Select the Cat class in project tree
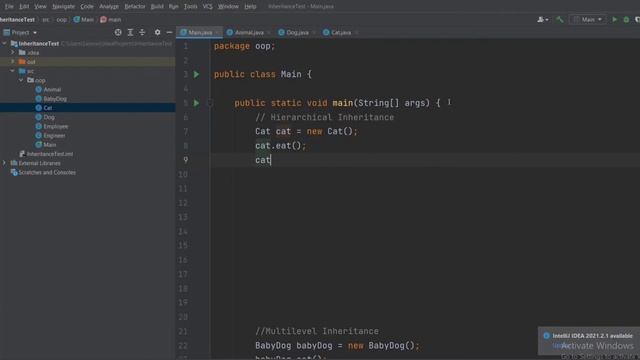640x360 pixels. click(48, 108)
